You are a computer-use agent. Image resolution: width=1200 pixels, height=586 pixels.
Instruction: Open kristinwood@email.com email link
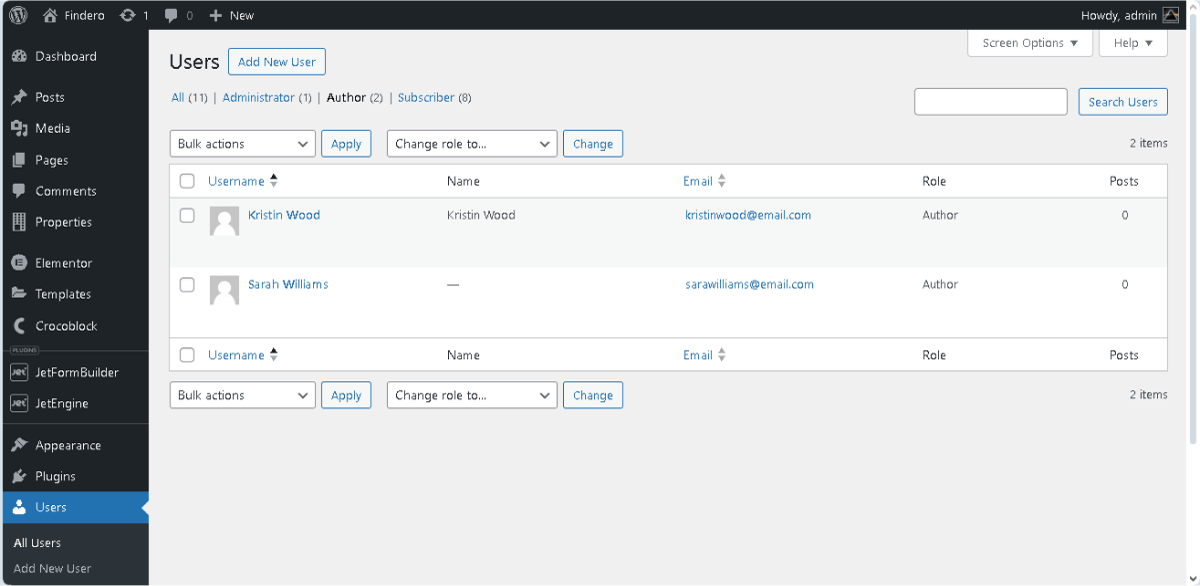748,214
